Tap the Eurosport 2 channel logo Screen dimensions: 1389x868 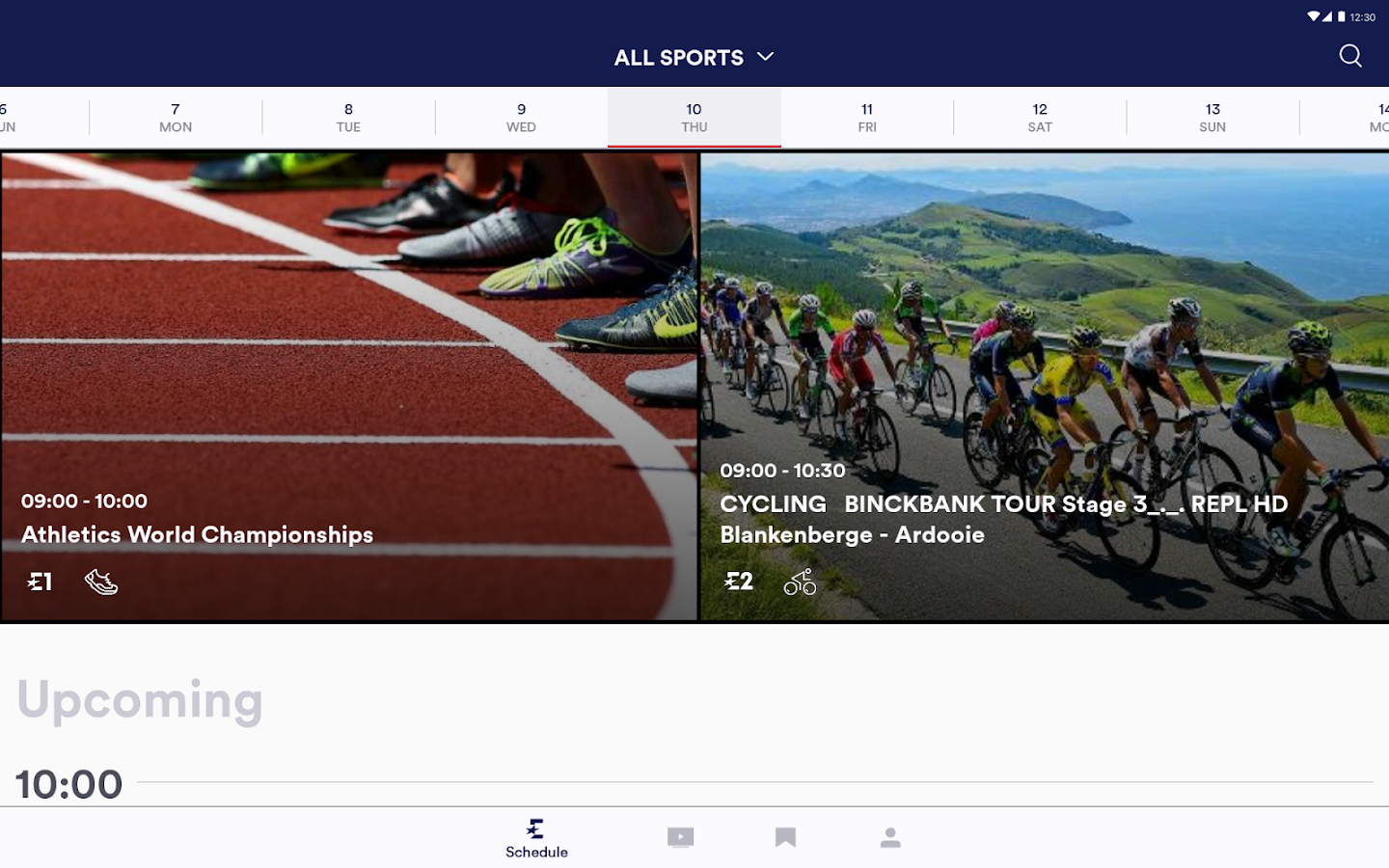coord(739,581)
